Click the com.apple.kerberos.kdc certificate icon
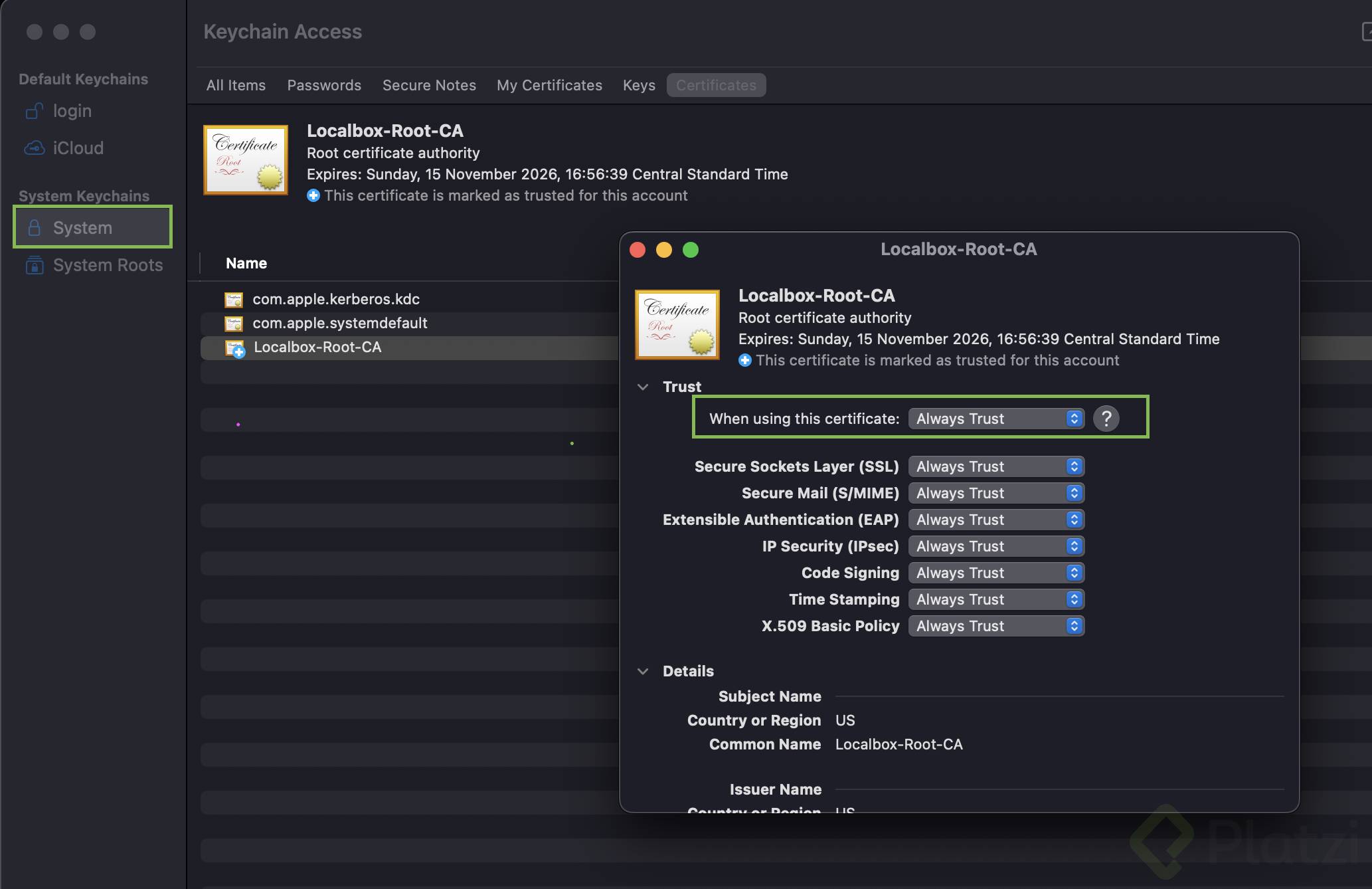Screen dimensions: 1372x889 click(x=234, y=300)
